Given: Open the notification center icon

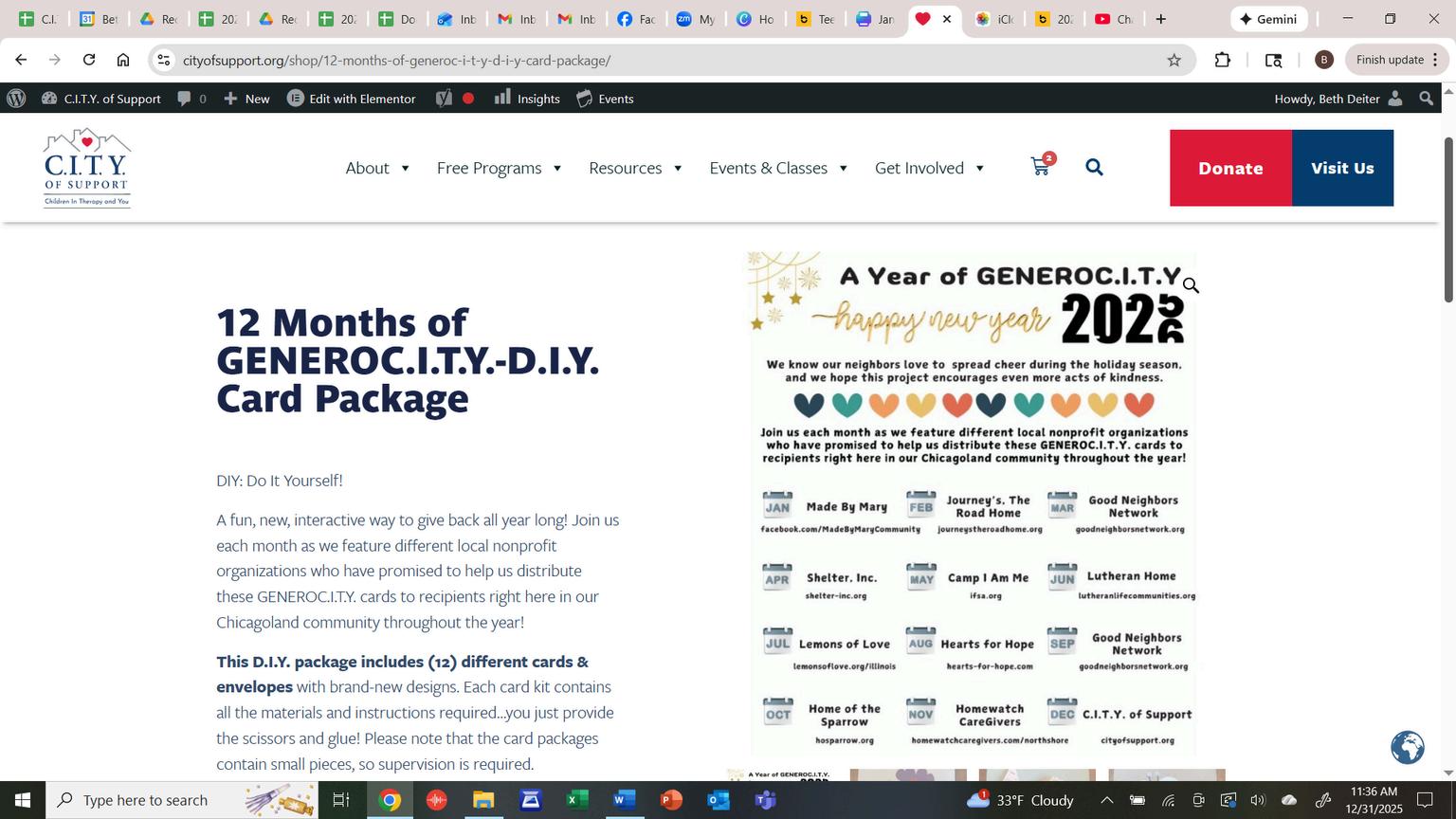Looking at the screenshot, I should 1424,800.
